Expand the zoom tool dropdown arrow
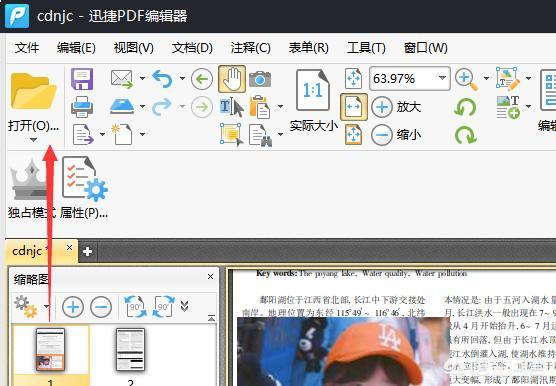The height and width of the screenshot is (386, 556). pos(486,78)
